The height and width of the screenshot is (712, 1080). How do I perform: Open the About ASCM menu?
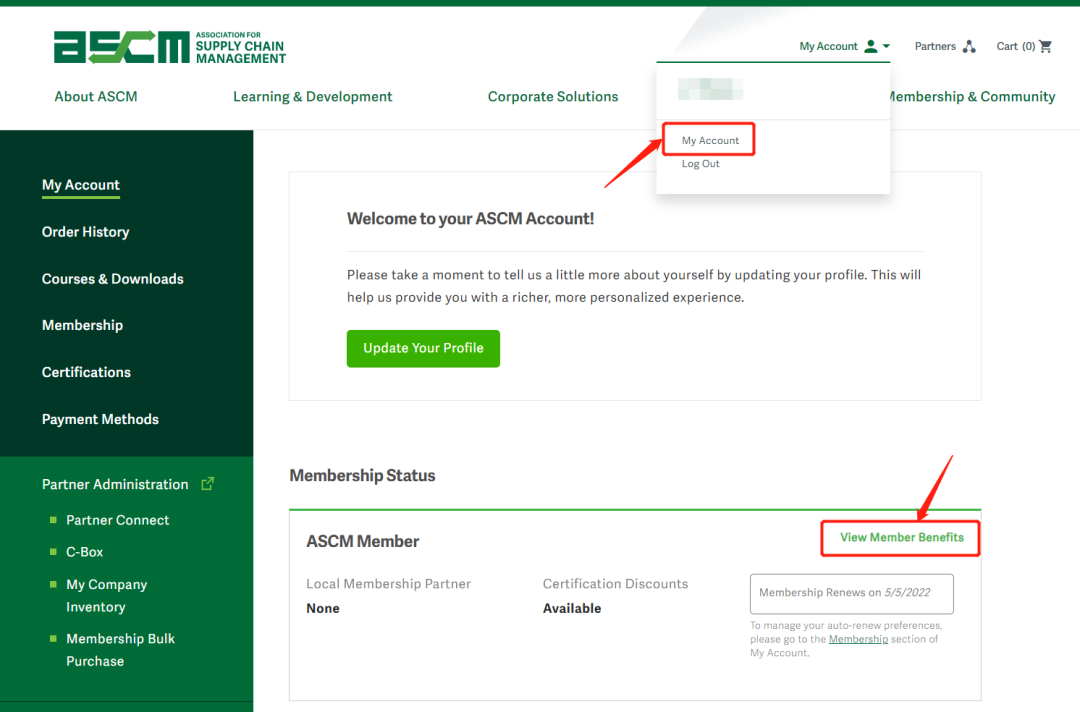pyautogui.click(x=96, y=96)
